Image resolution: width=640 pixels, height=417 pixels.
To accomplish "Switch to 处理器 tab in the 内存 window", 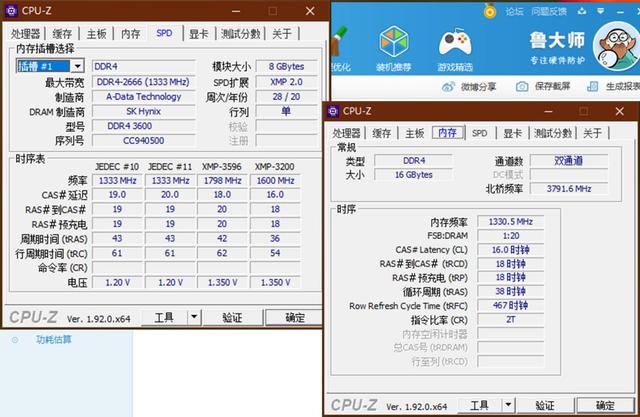I will point(346,133).
